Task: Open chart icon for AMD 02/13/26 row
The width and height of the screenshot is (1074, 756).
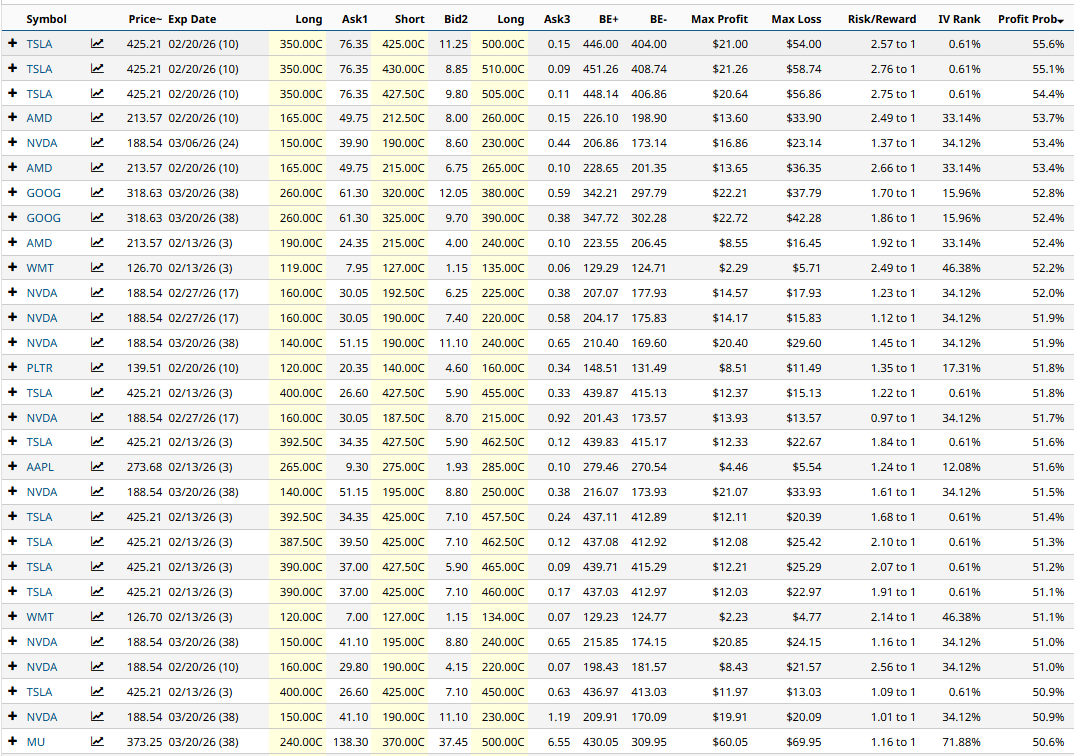Action: point(97,243)
